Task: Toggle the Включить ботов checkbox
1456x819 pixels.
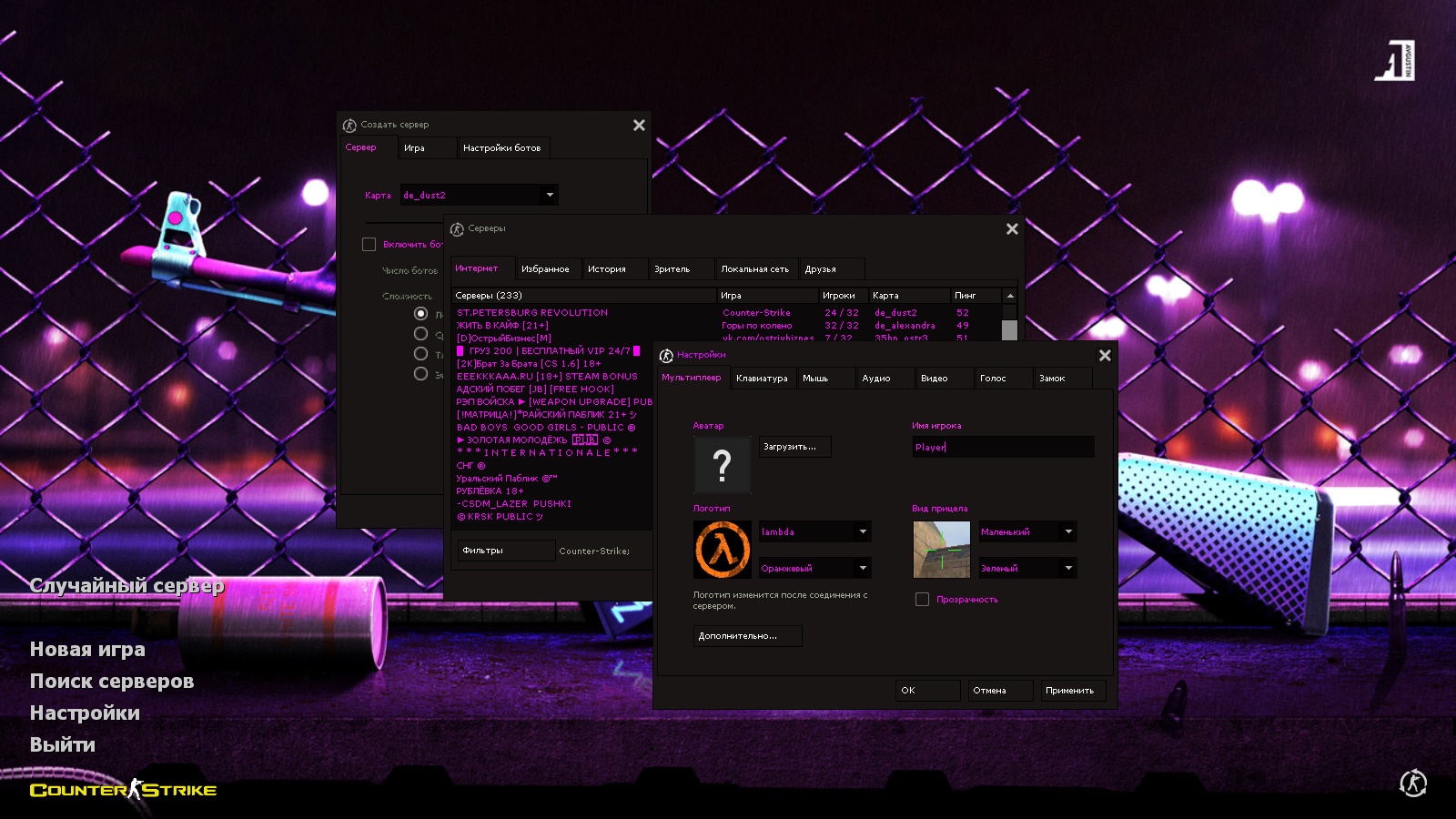Action: point(369,245)
